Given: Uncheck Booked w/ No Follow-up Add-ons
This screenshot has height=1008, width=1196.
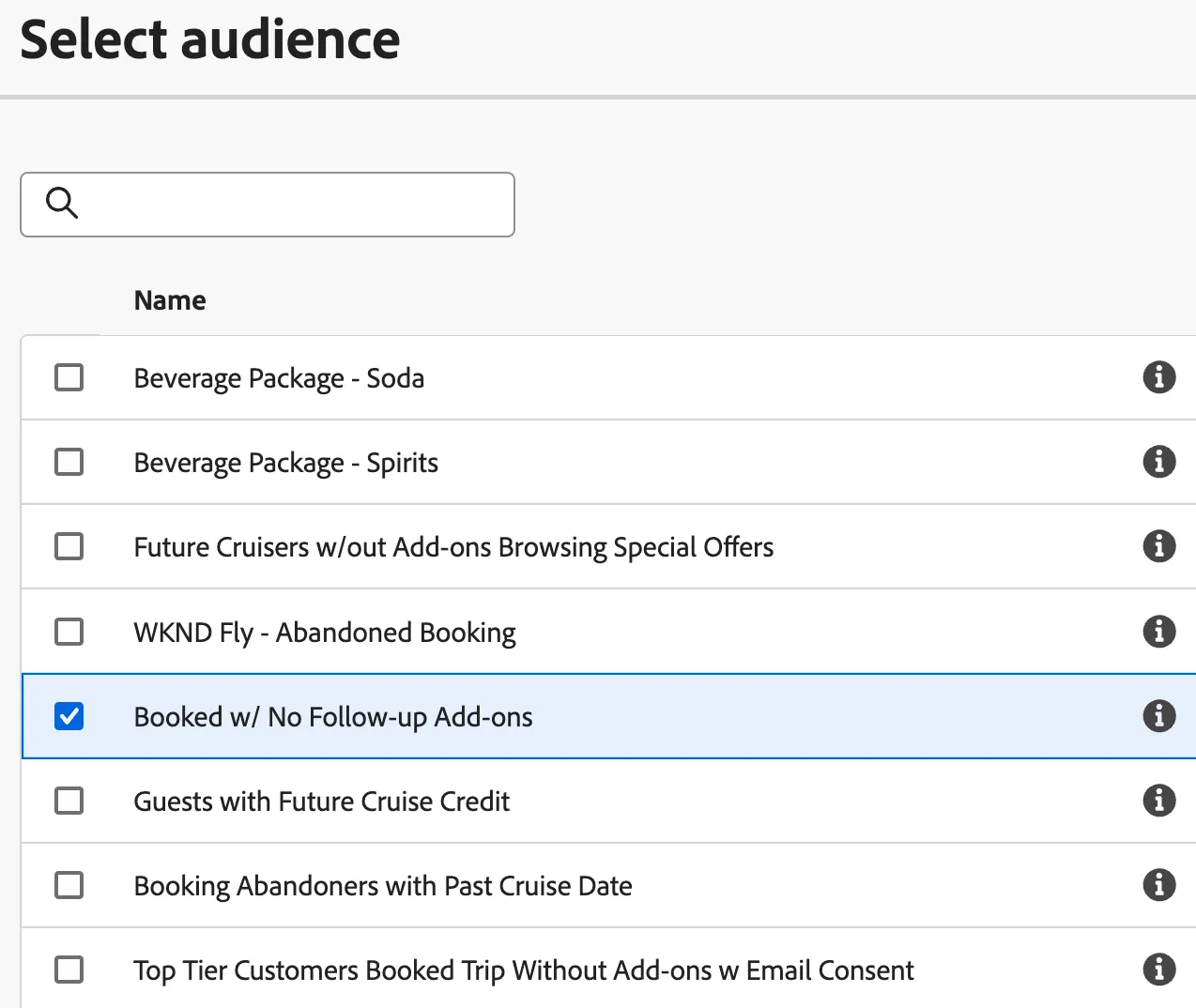Looking at the screenshot, I should pos(69,716).
